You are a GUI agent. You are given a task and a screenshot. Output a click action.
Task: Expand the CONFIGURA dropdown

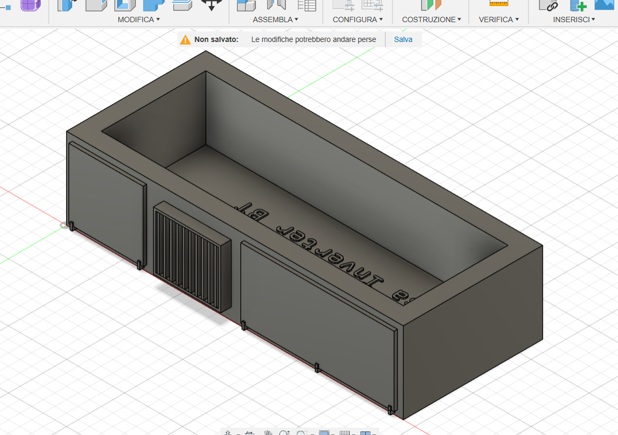[357, 20]
